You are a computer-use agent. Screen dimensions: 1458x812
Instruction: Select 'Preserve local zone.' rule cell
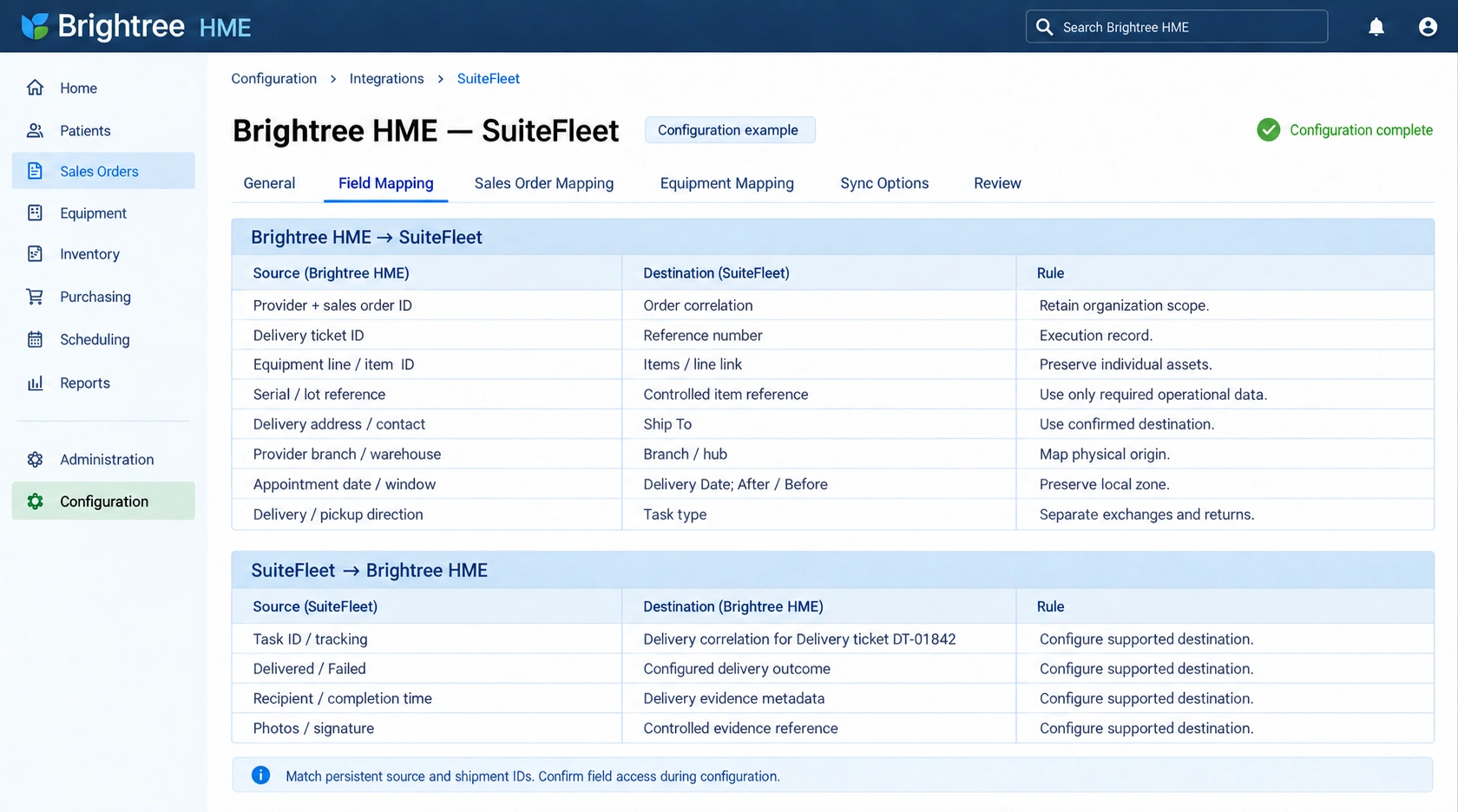click(x=1225, y=484)
